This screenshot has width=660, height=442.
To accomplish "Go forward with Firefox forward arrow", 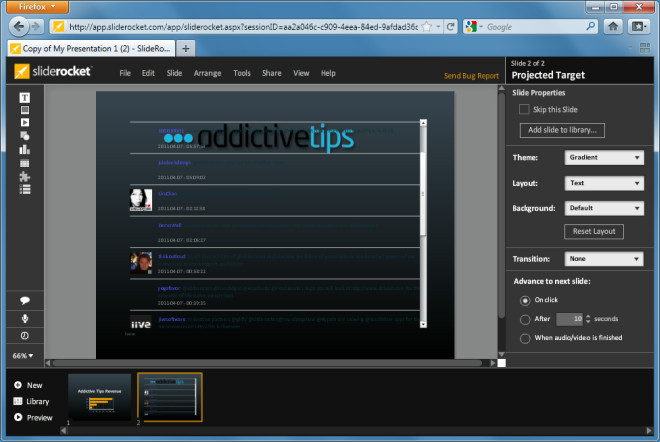I will tap(36, 27).
